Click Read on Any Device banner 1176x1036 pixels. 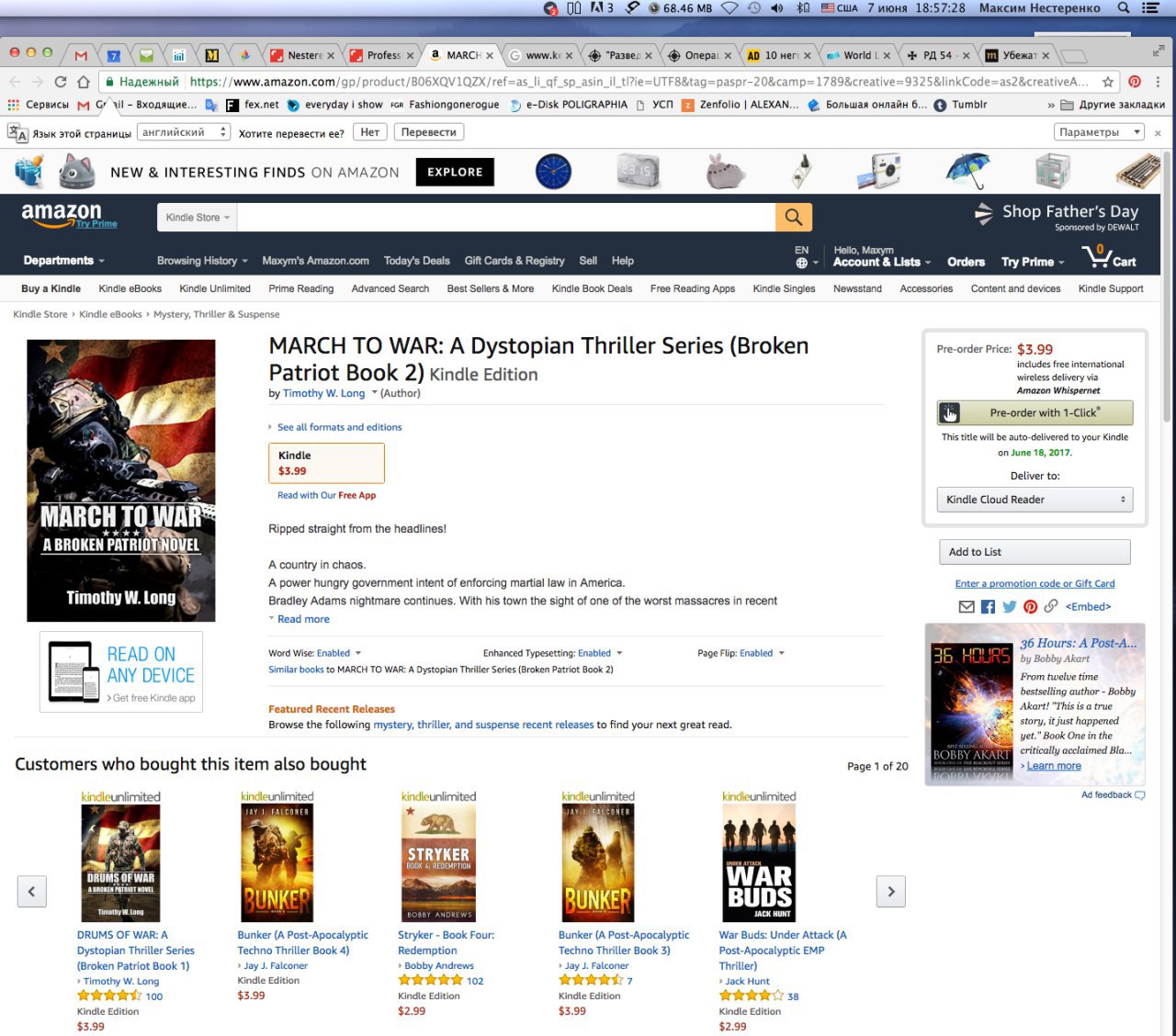pos(121,672)
